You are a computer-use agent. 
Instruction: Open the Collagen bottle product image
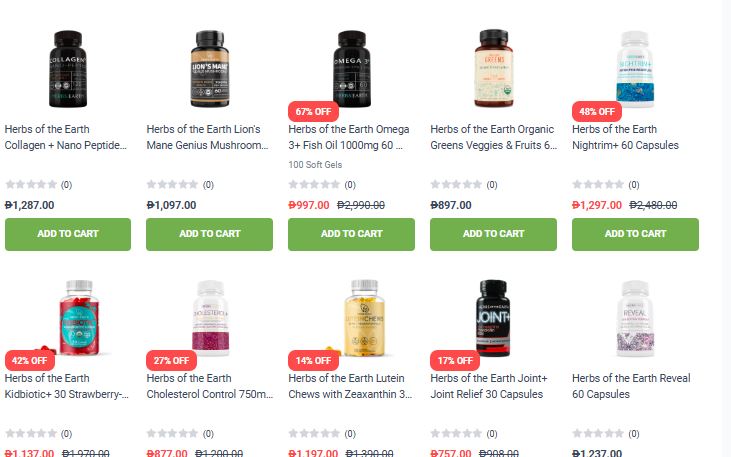[68, 69]
